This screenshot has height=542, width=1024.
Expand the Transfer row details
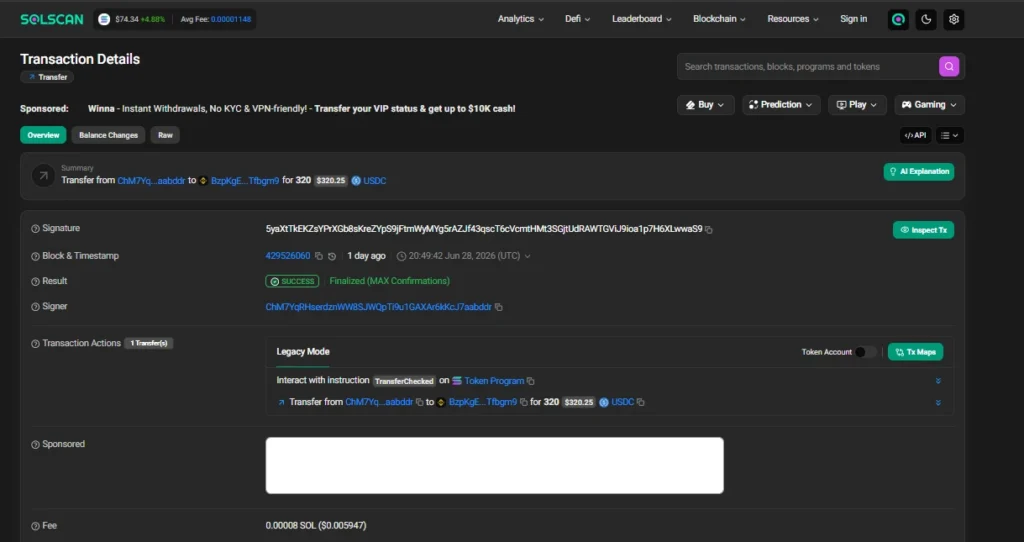click(938, 402)
